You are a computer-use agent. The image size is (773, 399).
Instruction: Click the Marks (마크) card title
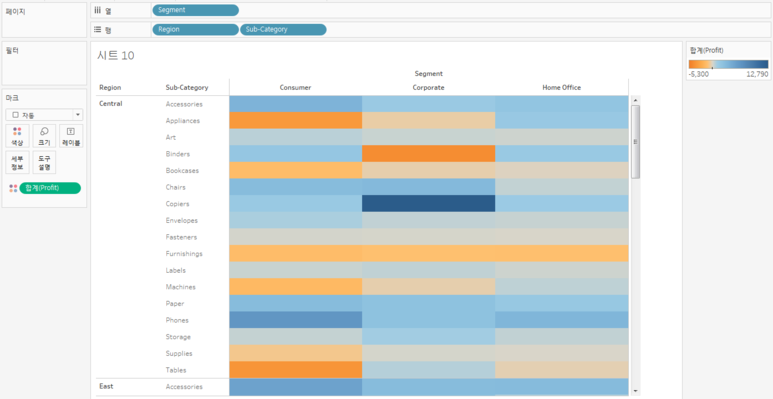[12, 98]
